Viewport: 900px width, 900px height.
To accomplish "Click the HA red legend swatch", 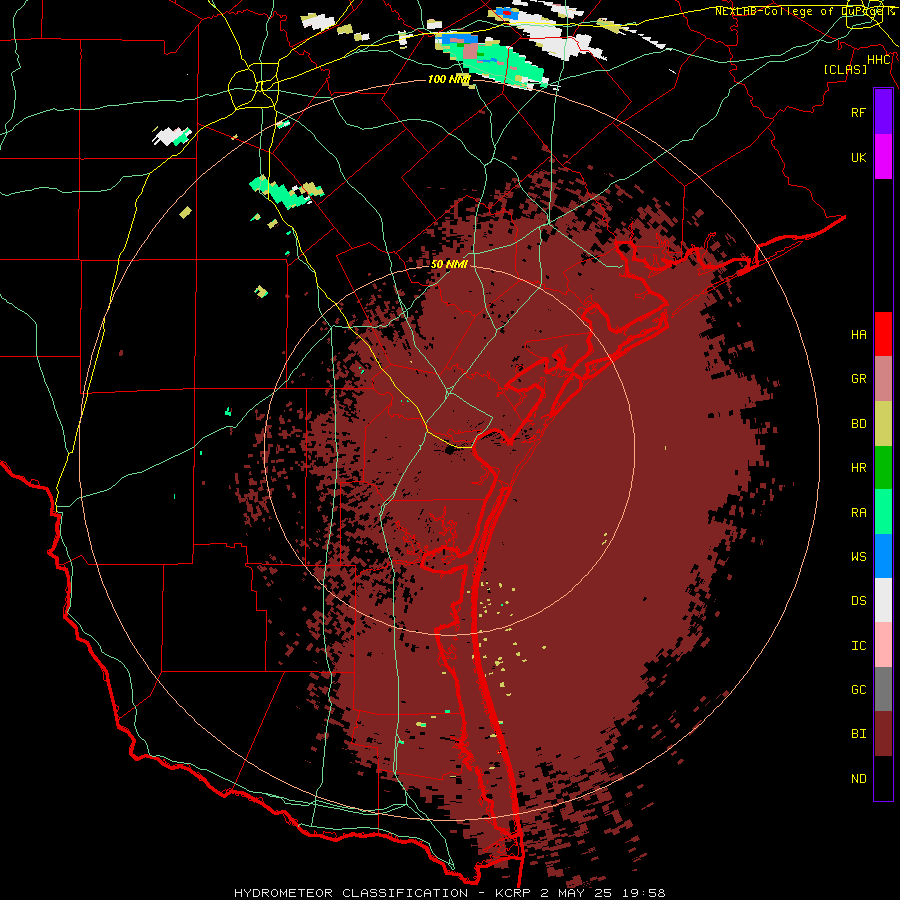I will point(883,334).
